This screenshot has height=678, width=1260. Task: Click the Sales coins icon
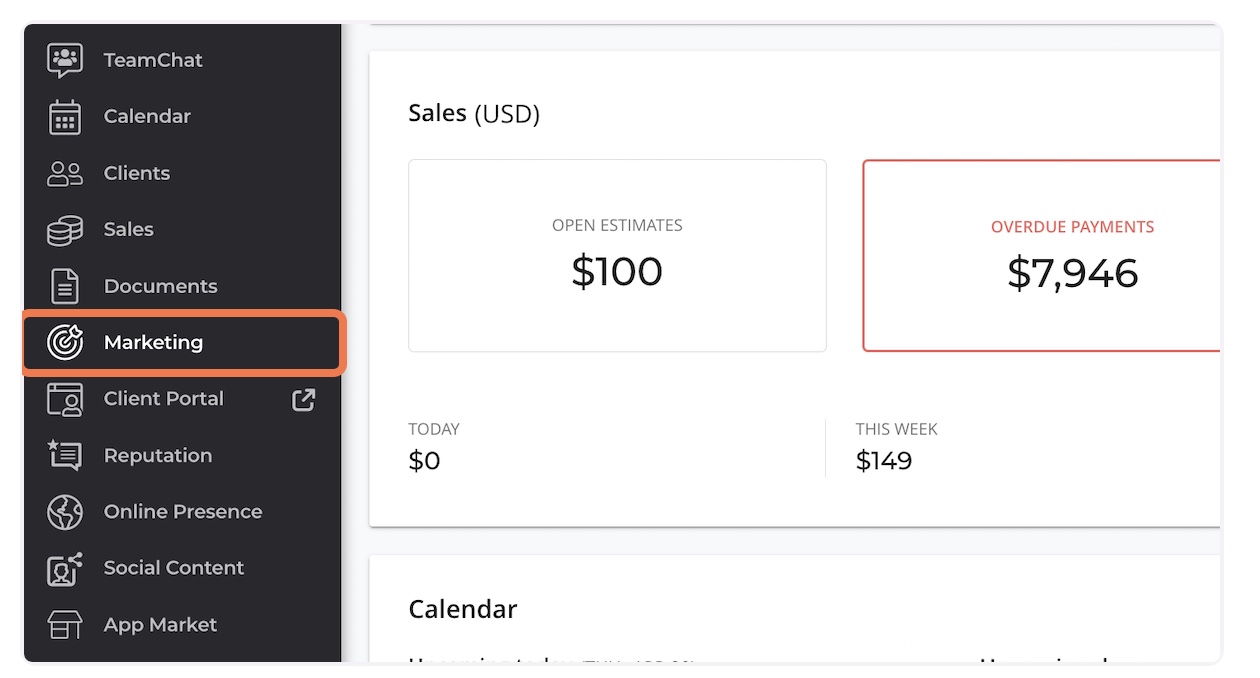coord(65,230)
